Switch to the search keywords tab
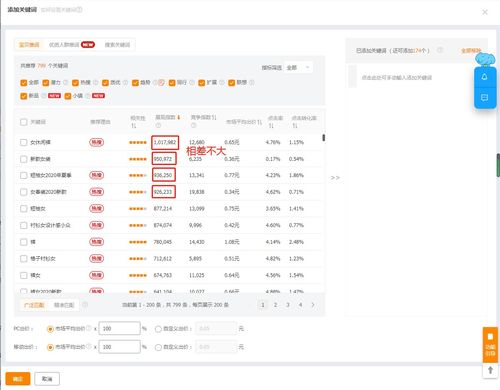The height and width of the screenshot is (390, 500). point(117,45)
